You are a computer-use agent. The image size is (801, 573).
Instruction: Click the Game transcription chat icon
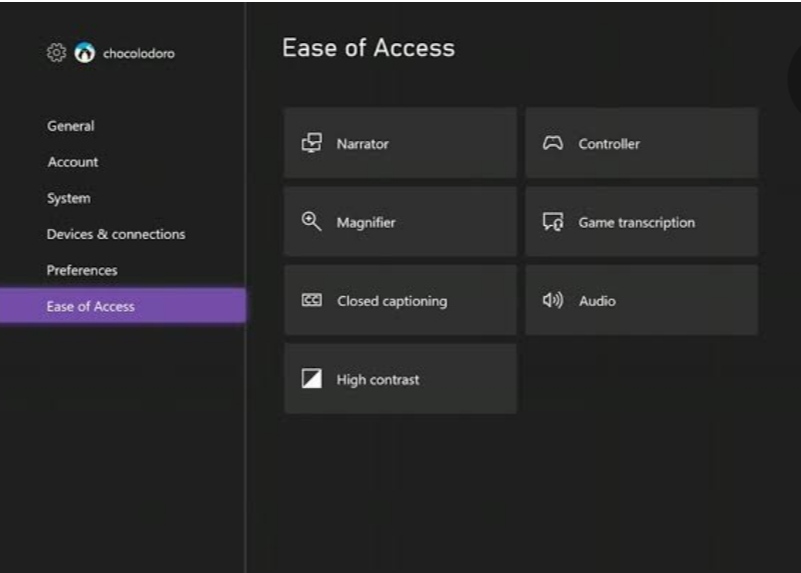tap(553, 222)
